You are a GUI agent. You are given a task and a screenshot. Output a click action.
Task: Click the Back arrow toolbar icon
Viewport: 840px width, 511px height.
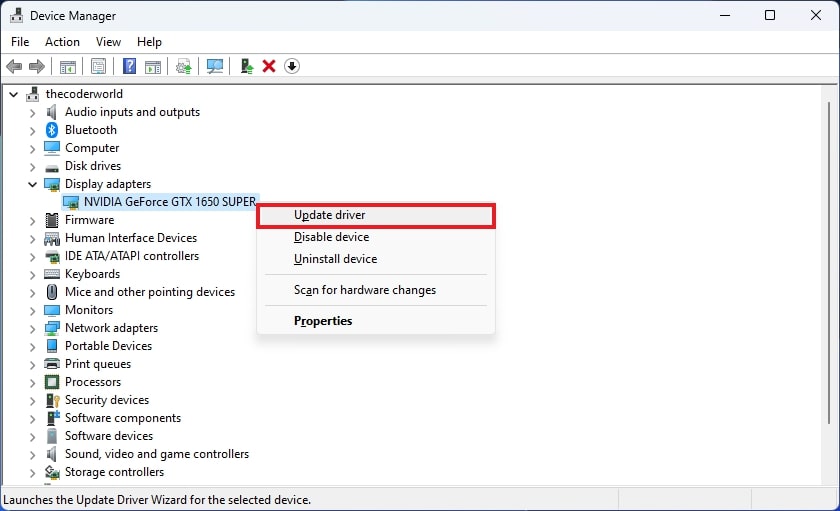pos(14,66)
